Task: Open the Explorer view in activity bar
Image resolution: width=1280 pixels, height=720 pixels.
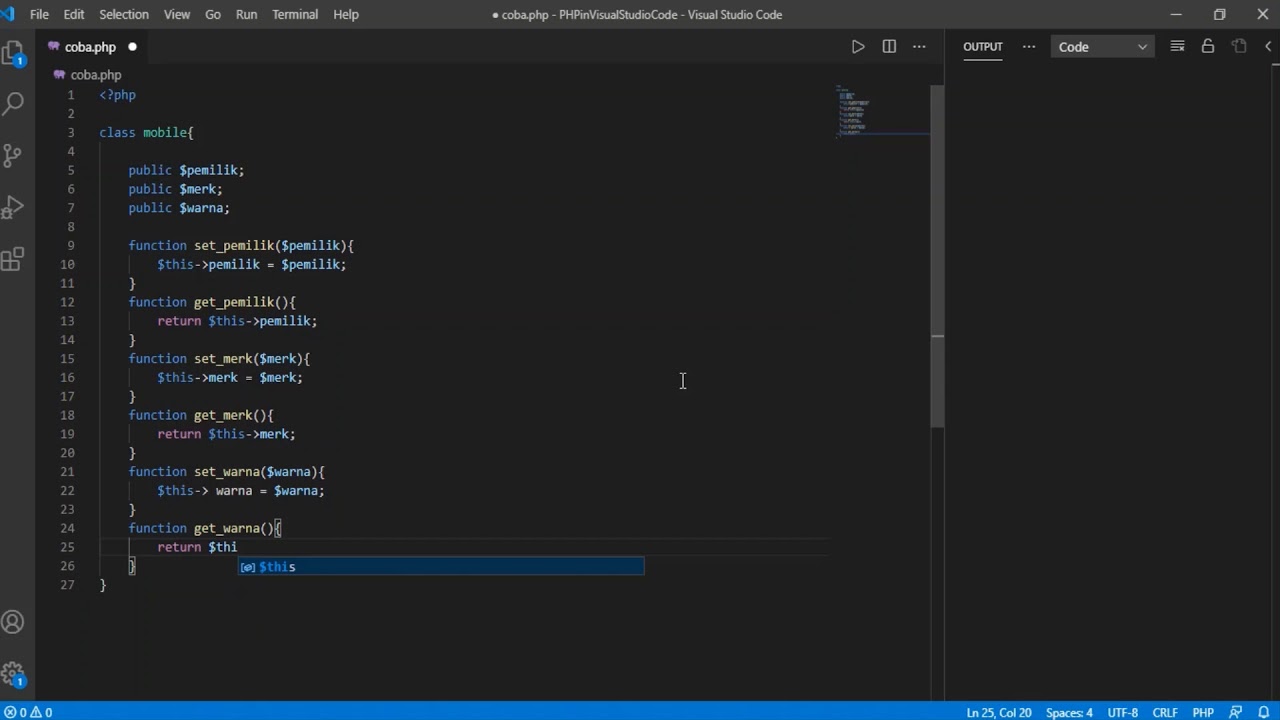Action: (x=13, y=55)
